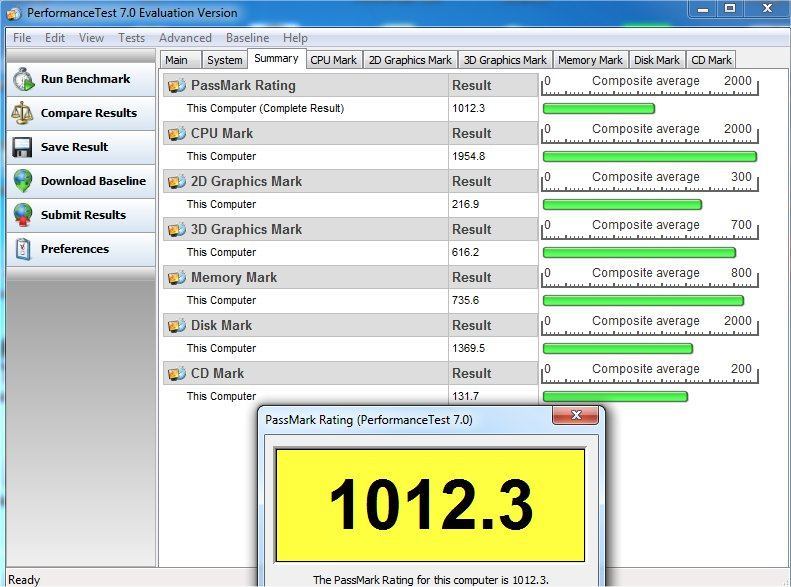Switch to the 2D Graphics Mark tab
791x587 pixels.
point(410,60)
